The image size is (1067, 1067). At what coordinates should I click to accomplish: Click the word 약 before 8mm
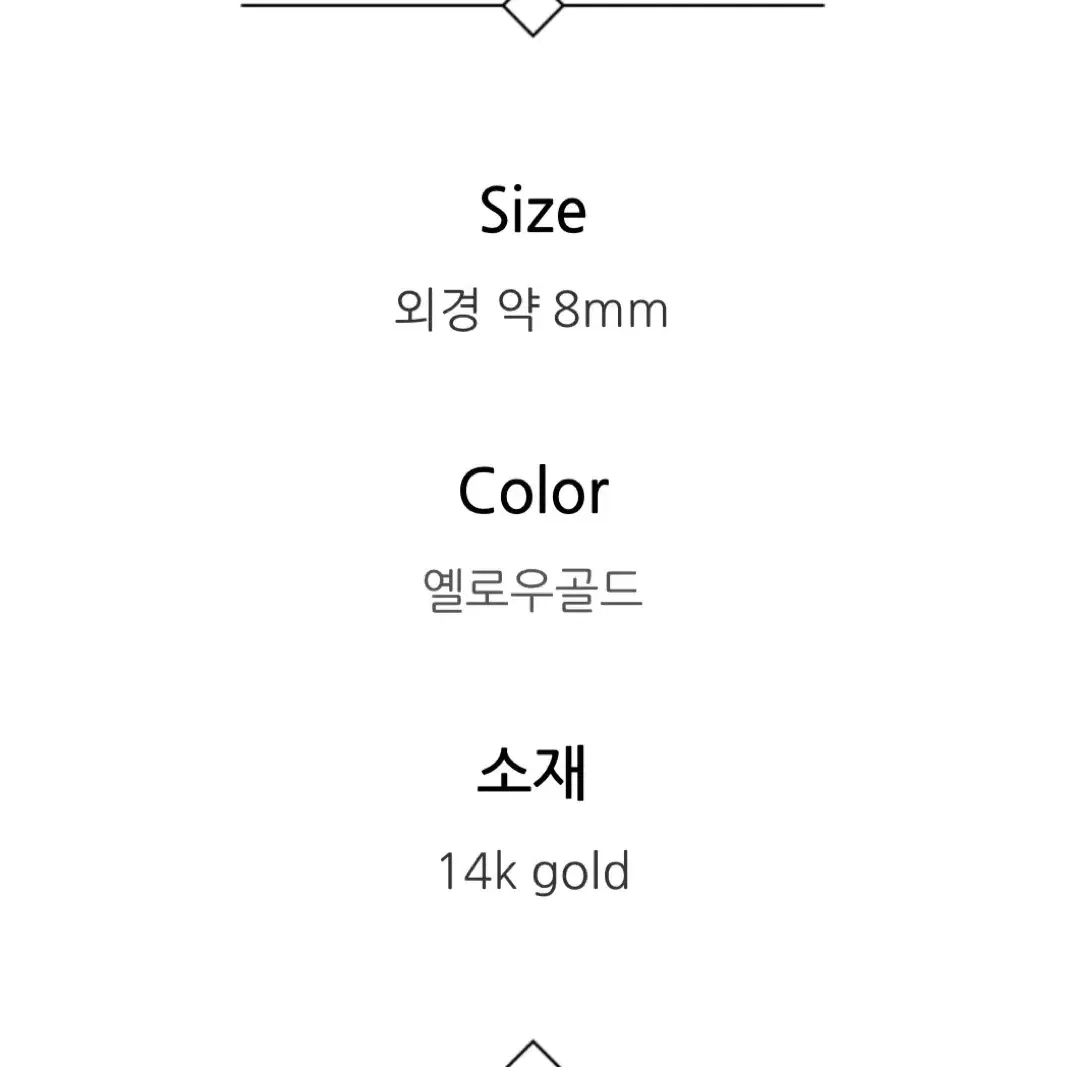(519, 310)
